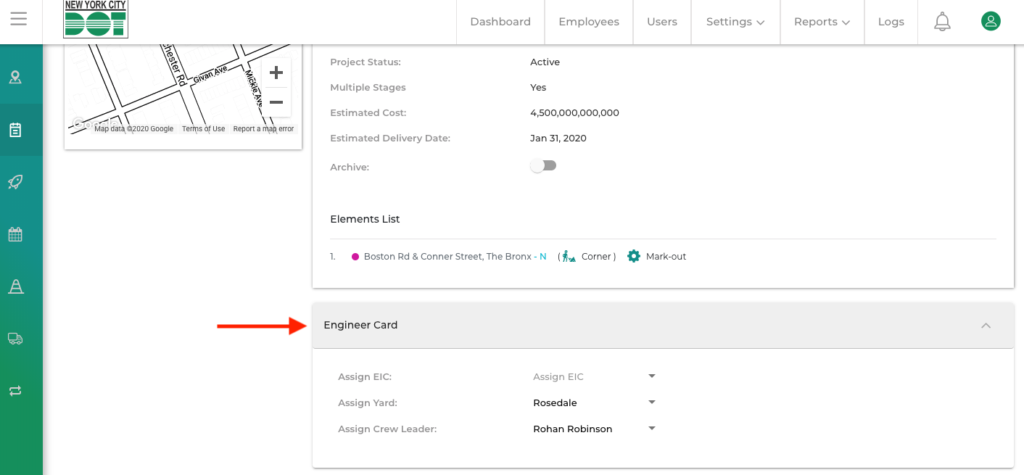Click the transfer arrows sidebar icon
The height and width of the screenshot is (475, 1024).
(x=16, y=391)
